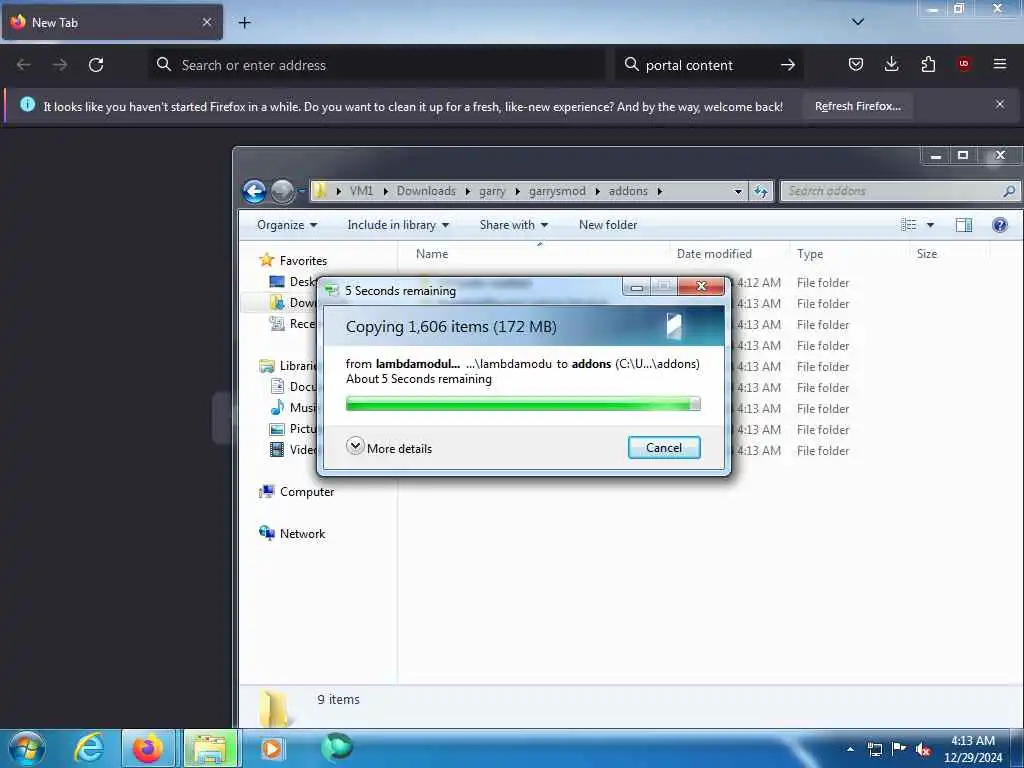Image resolution: width=1024 pixels, height=768 pixels.
Task: Select Computer in navigation pane
Action: [x=307, y=492]
